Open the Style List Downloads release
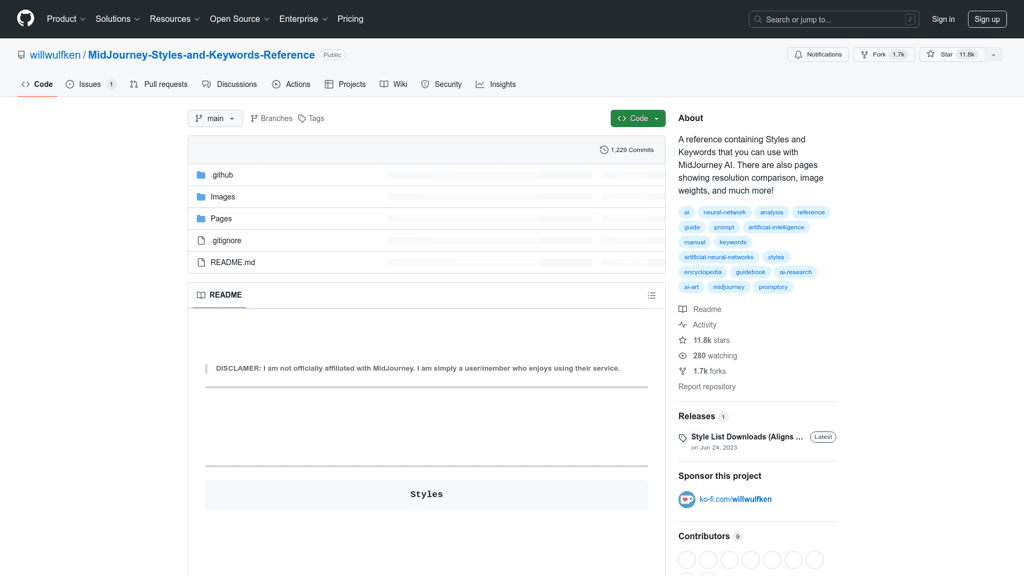Image resolution: width=1024 pixels, height=576 pixels. [746, 437]
